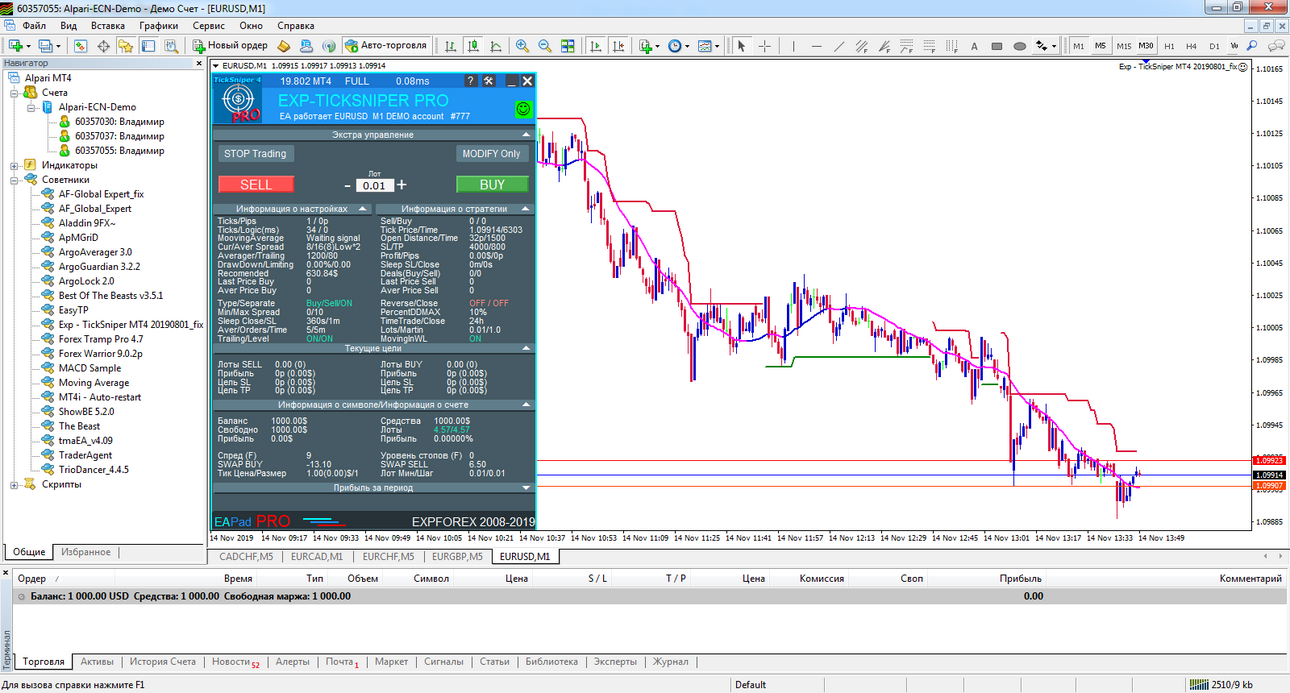
Task: Collapse the Информация о стратегии section
Action: pos(526,209)
